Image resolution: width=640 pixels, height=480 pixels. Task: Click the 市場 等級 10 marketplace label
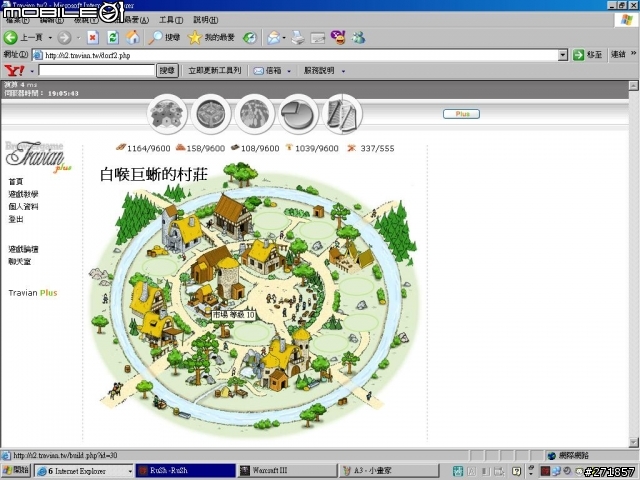point(234,315)
